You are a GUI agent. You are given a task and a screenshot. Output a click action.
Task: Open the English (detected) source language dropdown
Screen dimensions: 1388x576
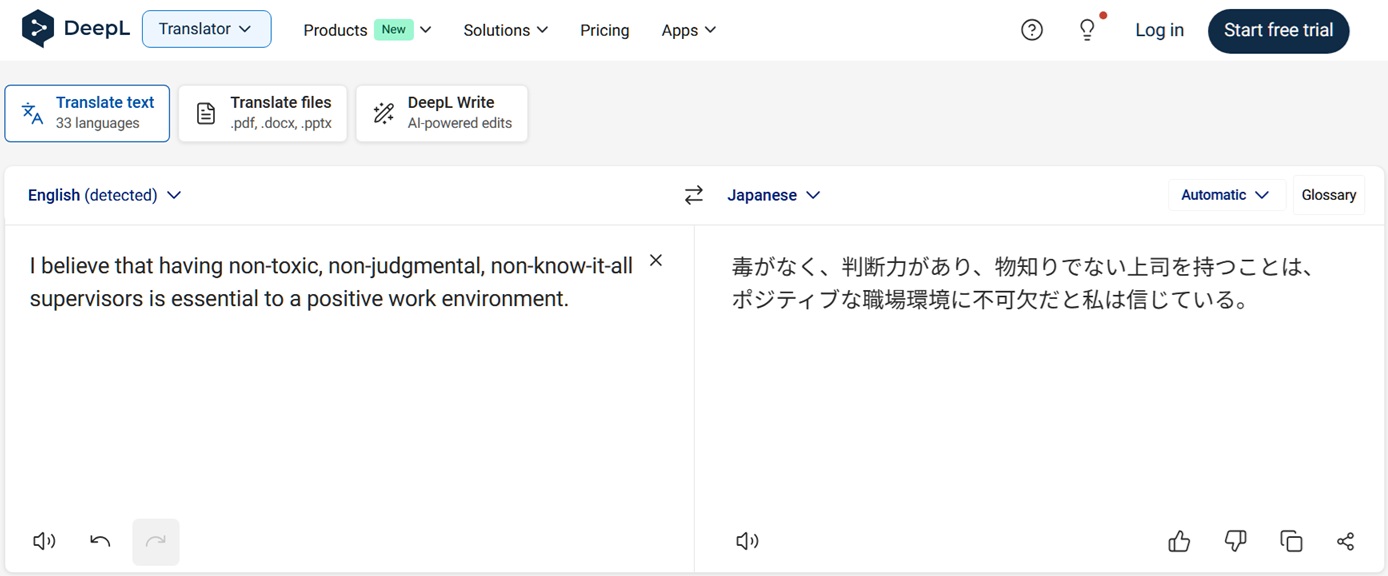104,195
